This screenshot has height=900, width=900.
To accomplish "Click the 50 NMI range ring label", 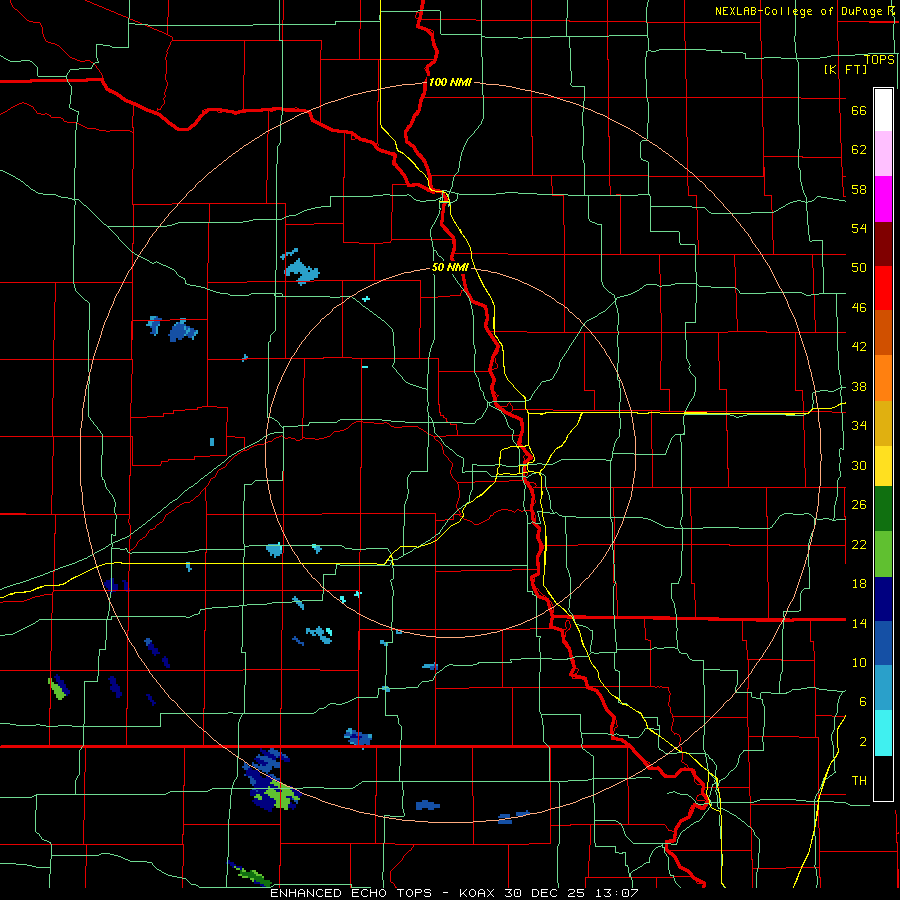I will tap(451, 267).
